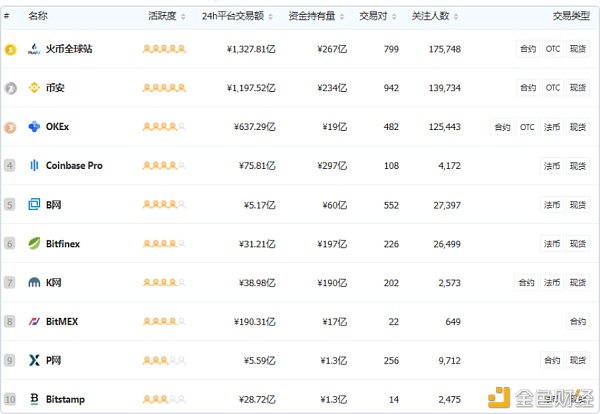The height and width of the screenshot is (414, 600).
Task: Click the OTC tag in 火币全球站 row
Action: (x=553, y=49)
